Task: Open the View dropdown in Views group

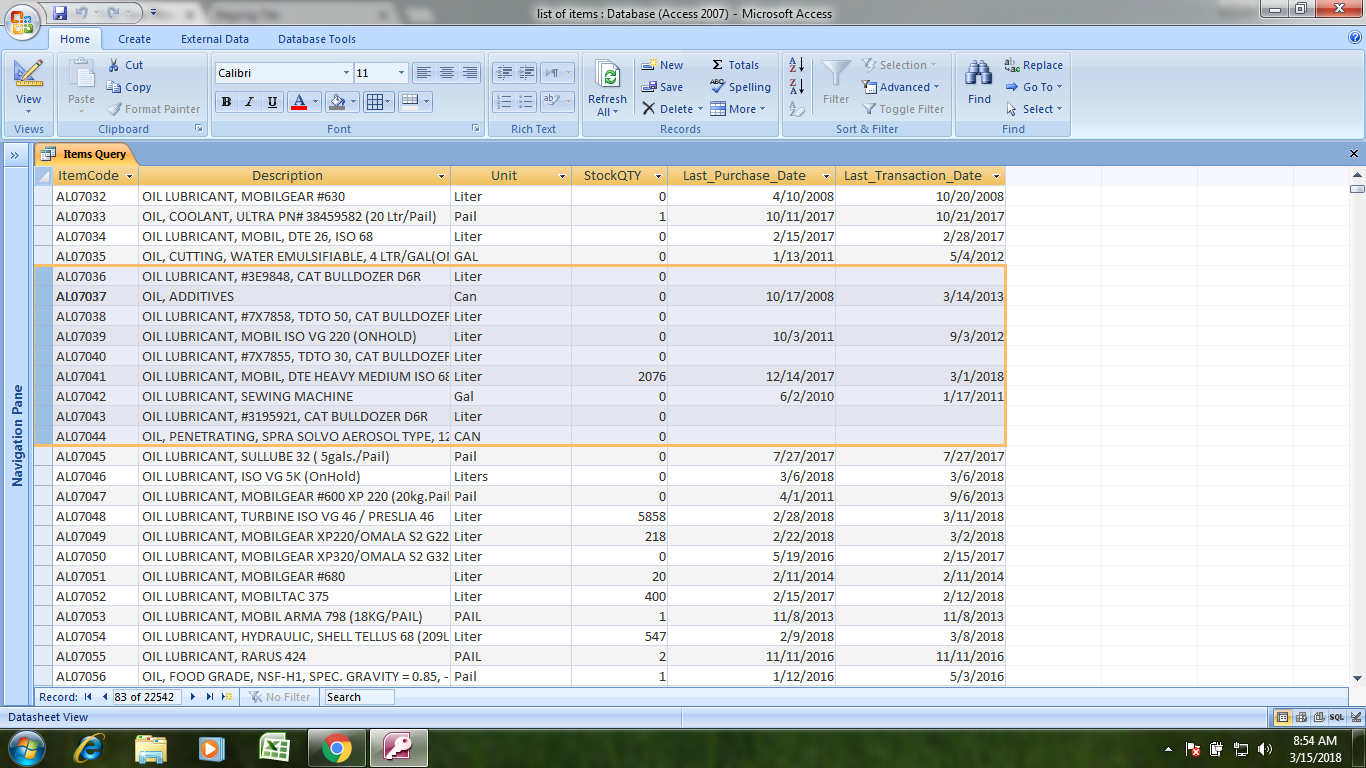Action: 29,105
